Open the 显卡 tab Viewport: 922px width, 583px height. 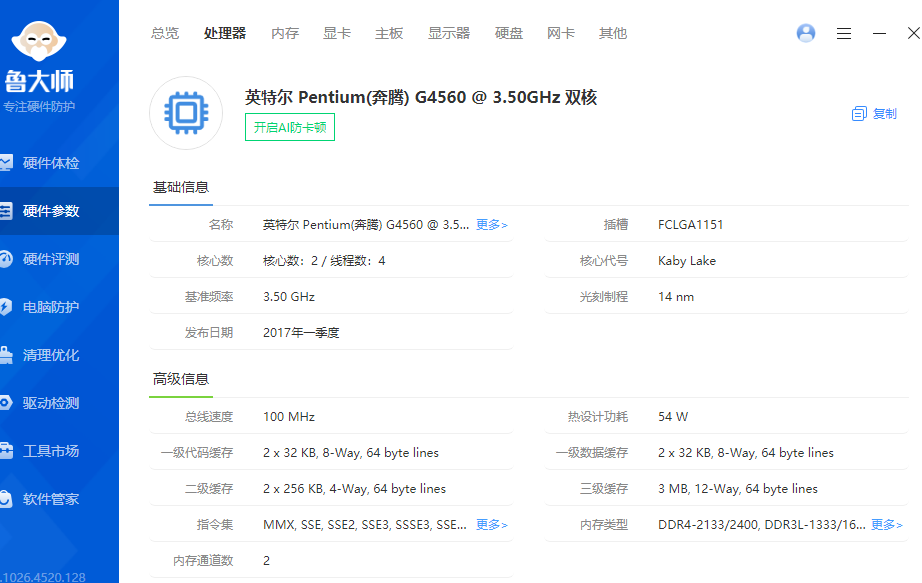[x=337, y=33]
